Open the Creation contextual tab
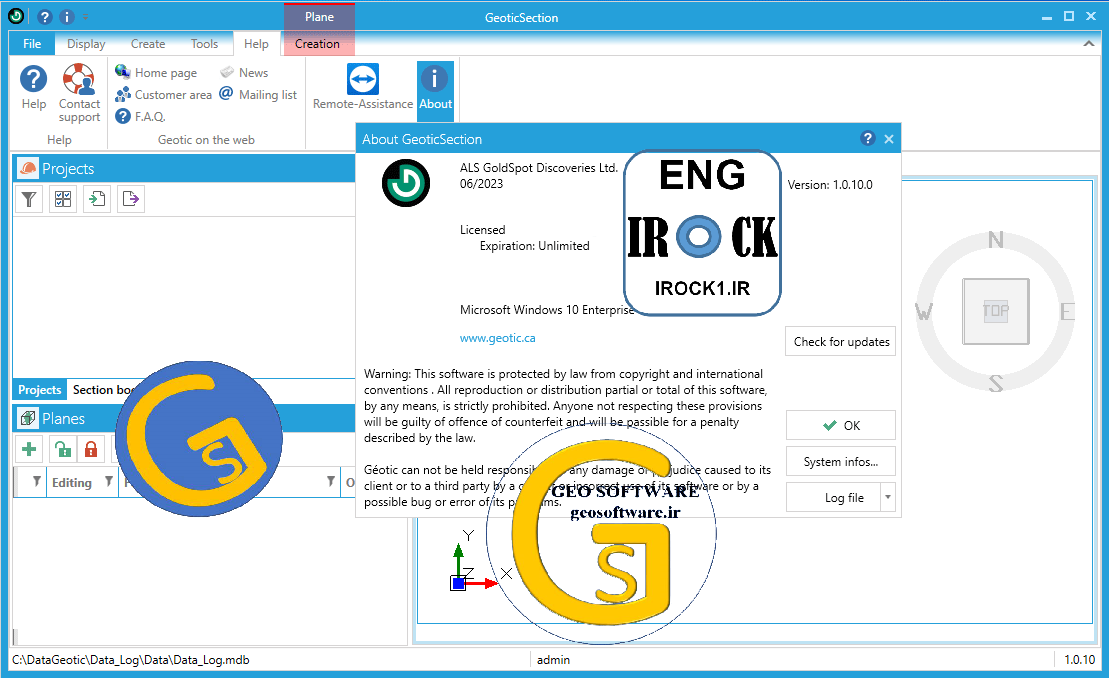1109x678 pixels. coord(318,43)
